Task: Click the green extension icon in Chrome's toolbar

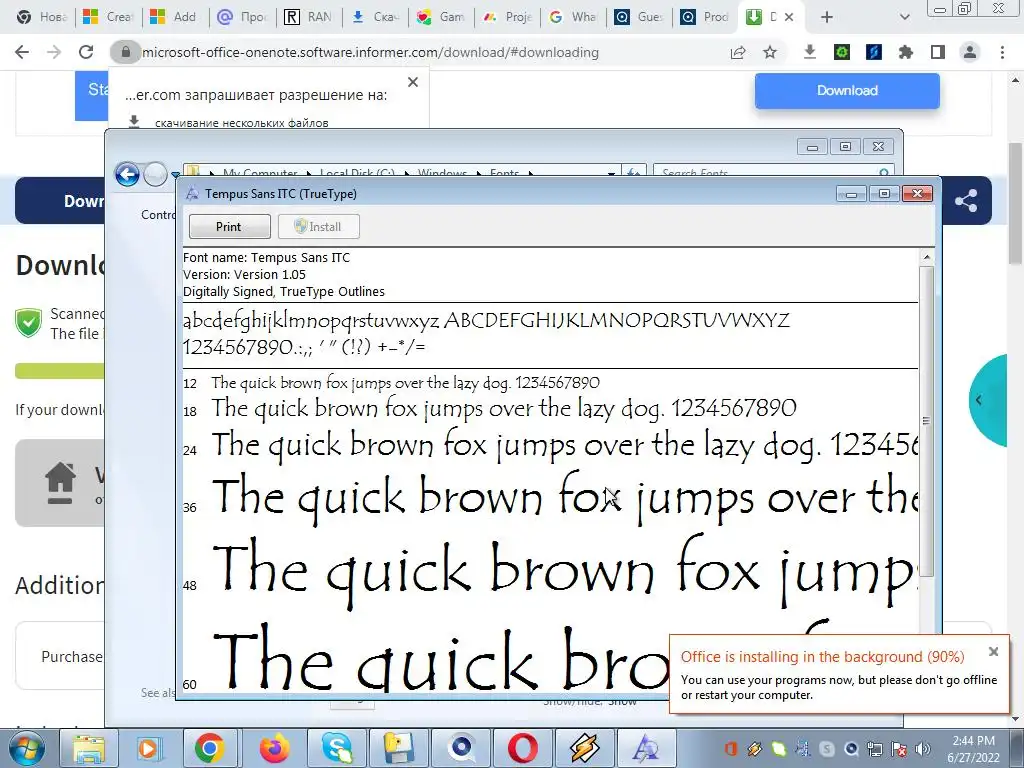Action: [842, 52]
